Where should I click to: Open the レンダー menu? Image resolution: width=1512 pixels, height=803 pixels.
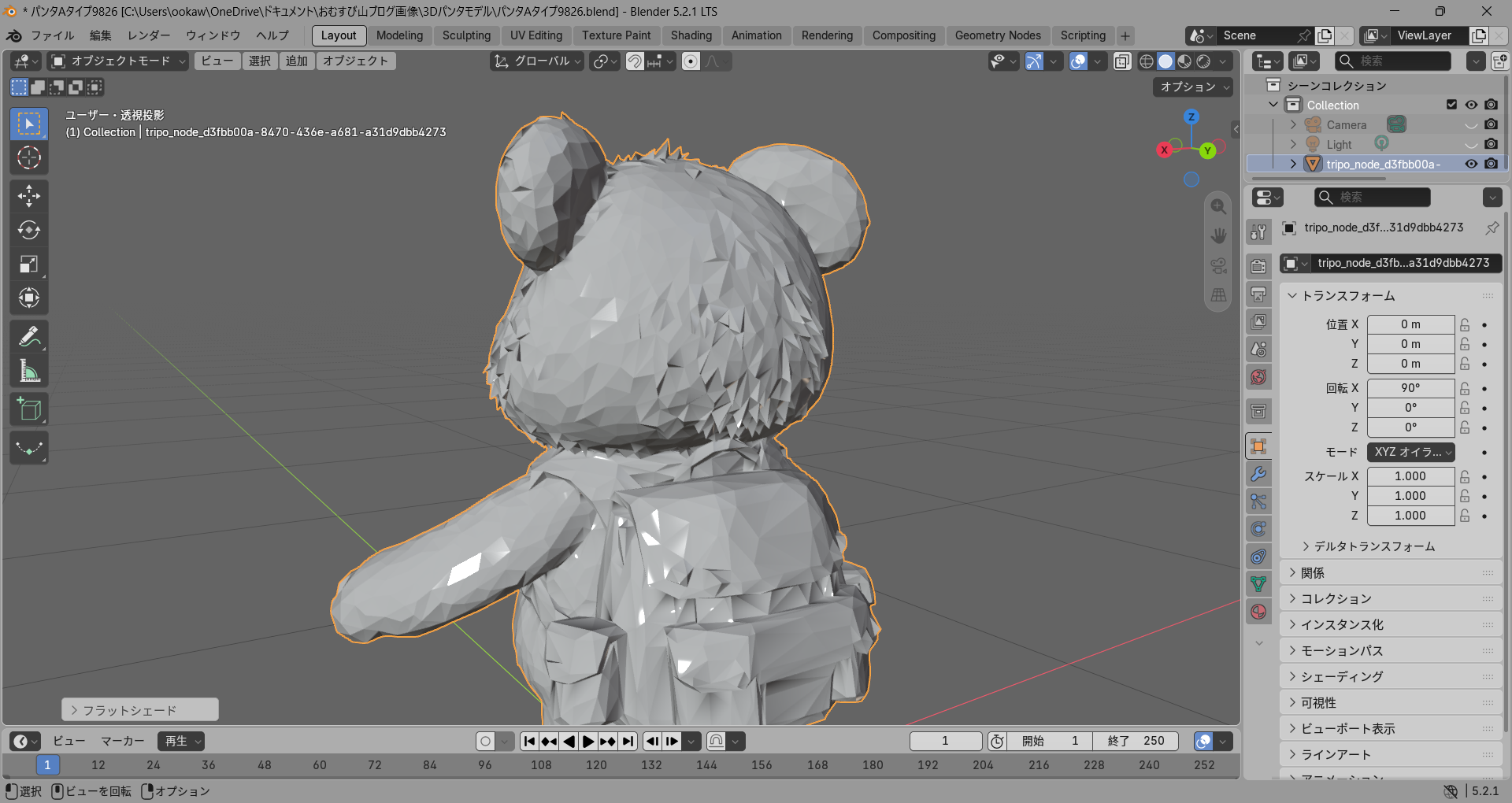[x=149, y=35]
